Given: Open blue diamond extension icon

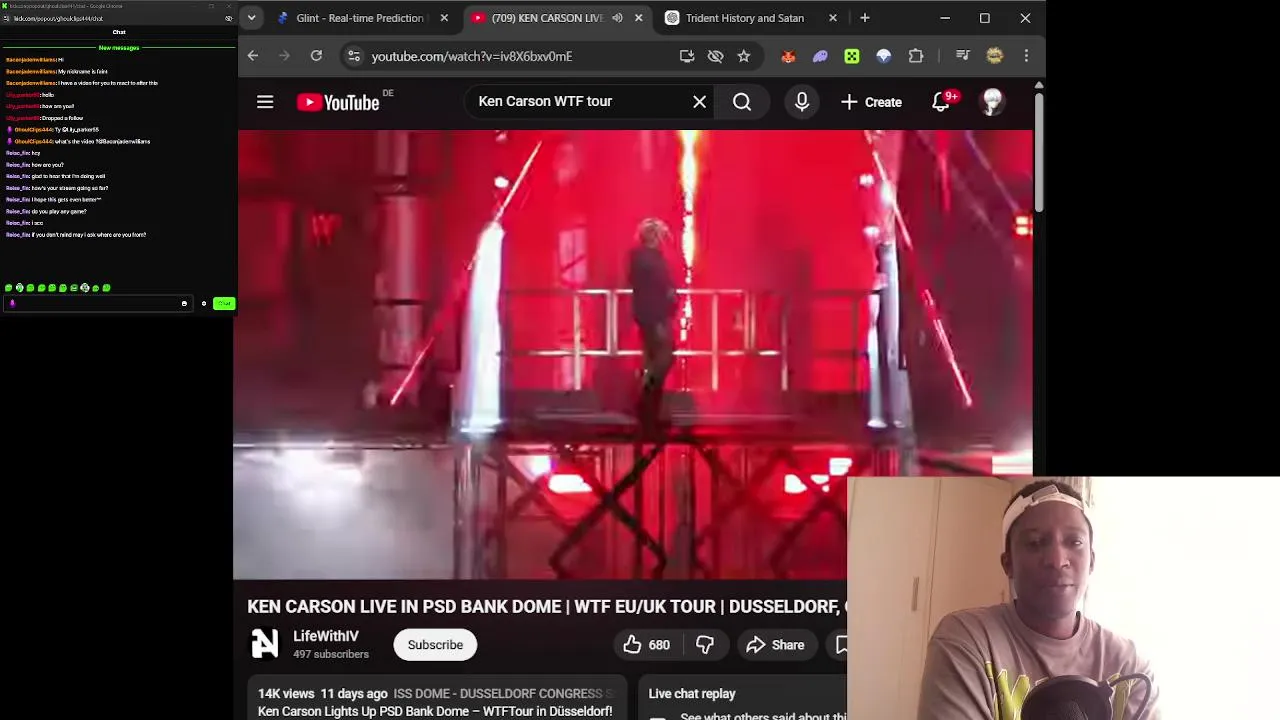Looking at the screenshot, I should 884,56.
